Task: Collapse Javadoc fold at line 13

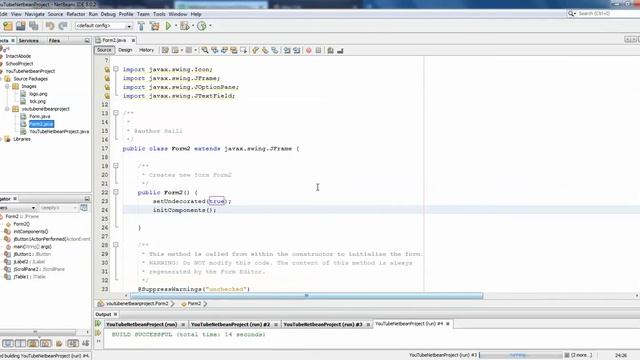Action: point(116,113)
